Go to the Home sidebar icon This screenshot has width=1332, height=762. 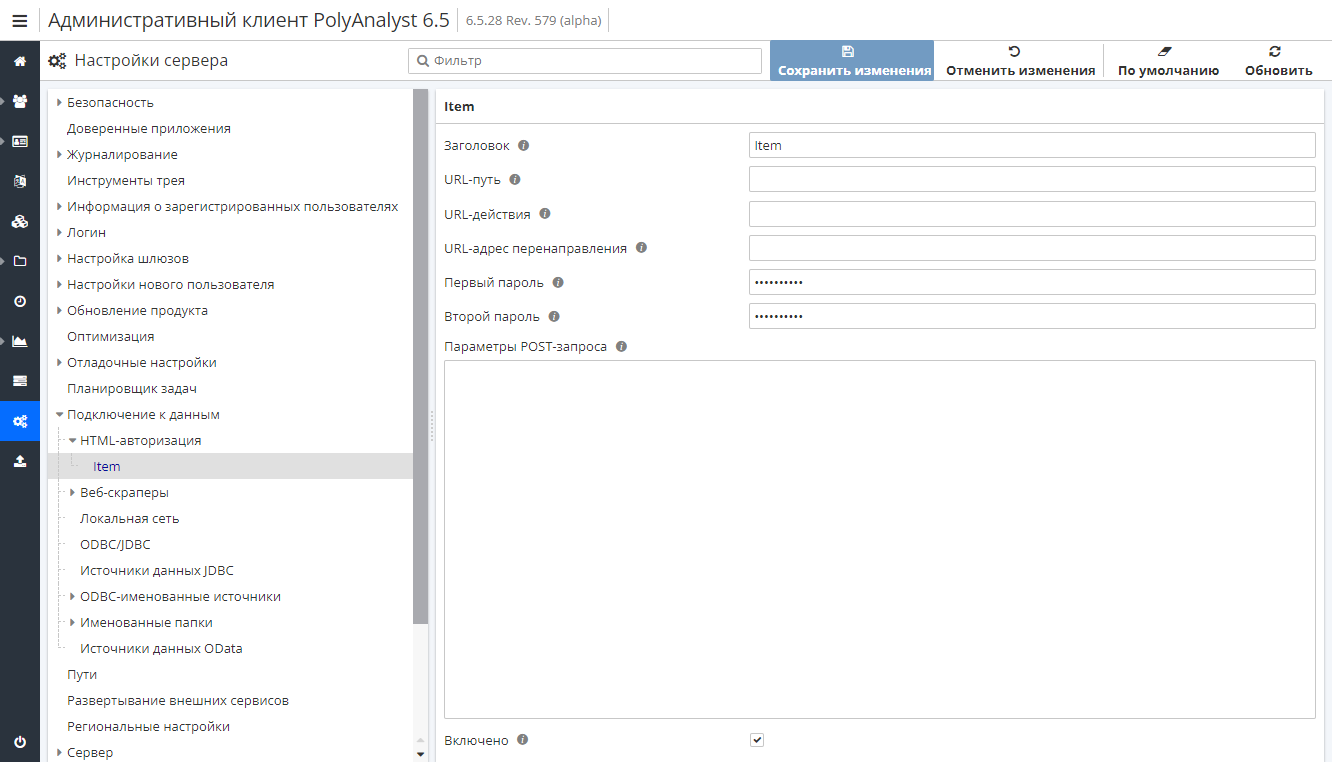click(20, 61)
